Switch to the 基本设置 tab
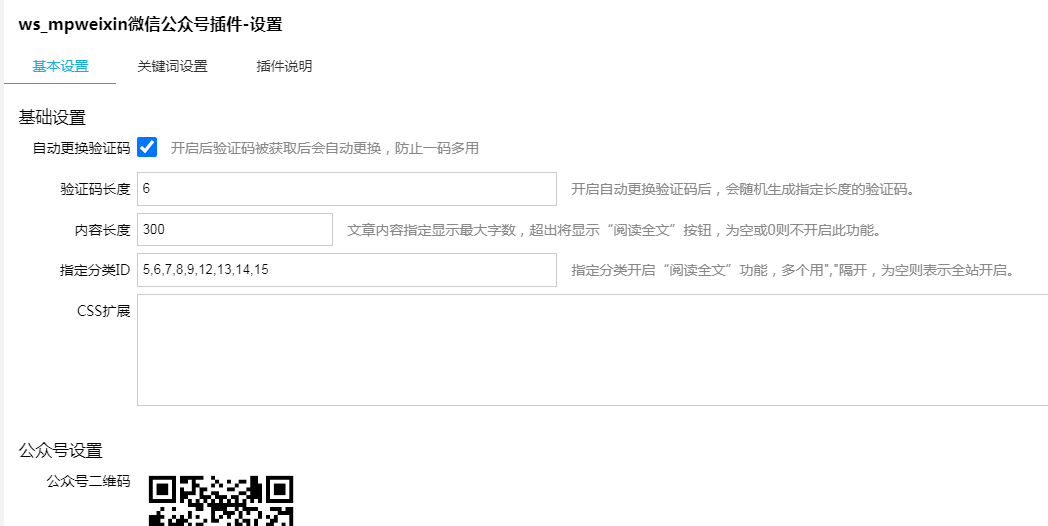This screenshot has width=1048, height=526. pos(60,66)
